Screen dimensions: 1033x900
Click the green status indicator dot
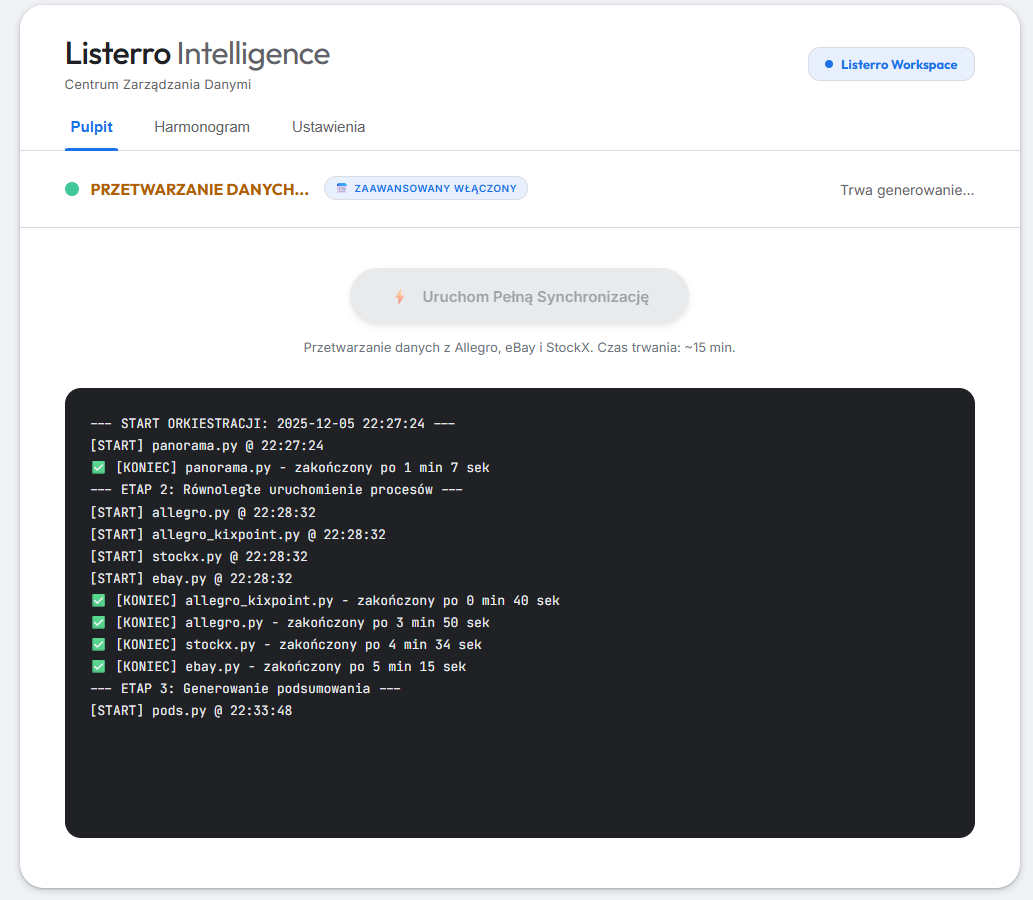click(x=72, y=189)
